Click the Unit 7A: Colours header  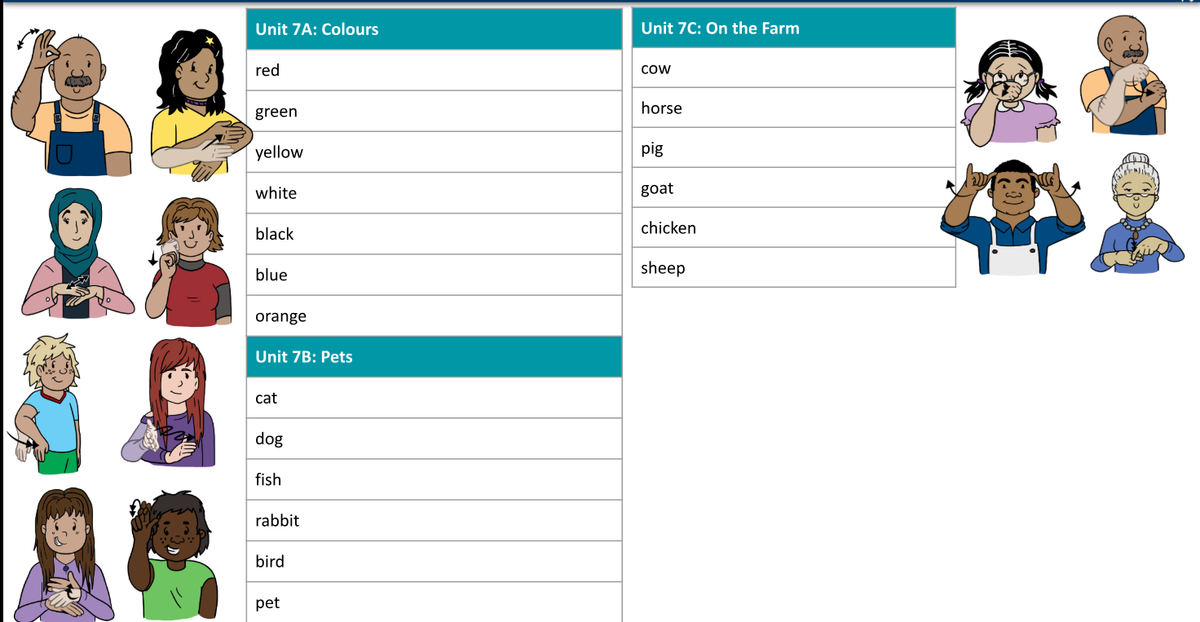click(x=434, y=29)
